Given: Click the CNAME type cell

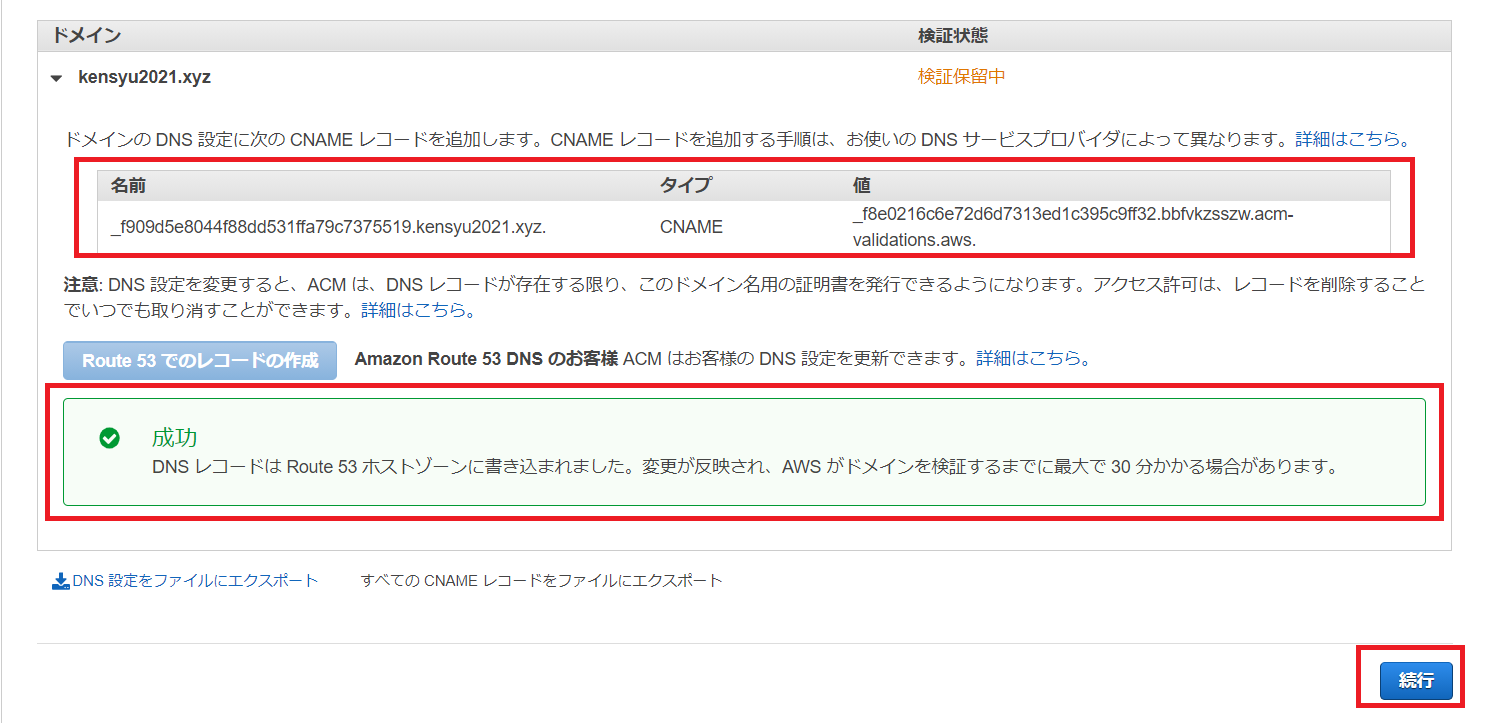Looking at the screenshot, I should pos(691,227).
